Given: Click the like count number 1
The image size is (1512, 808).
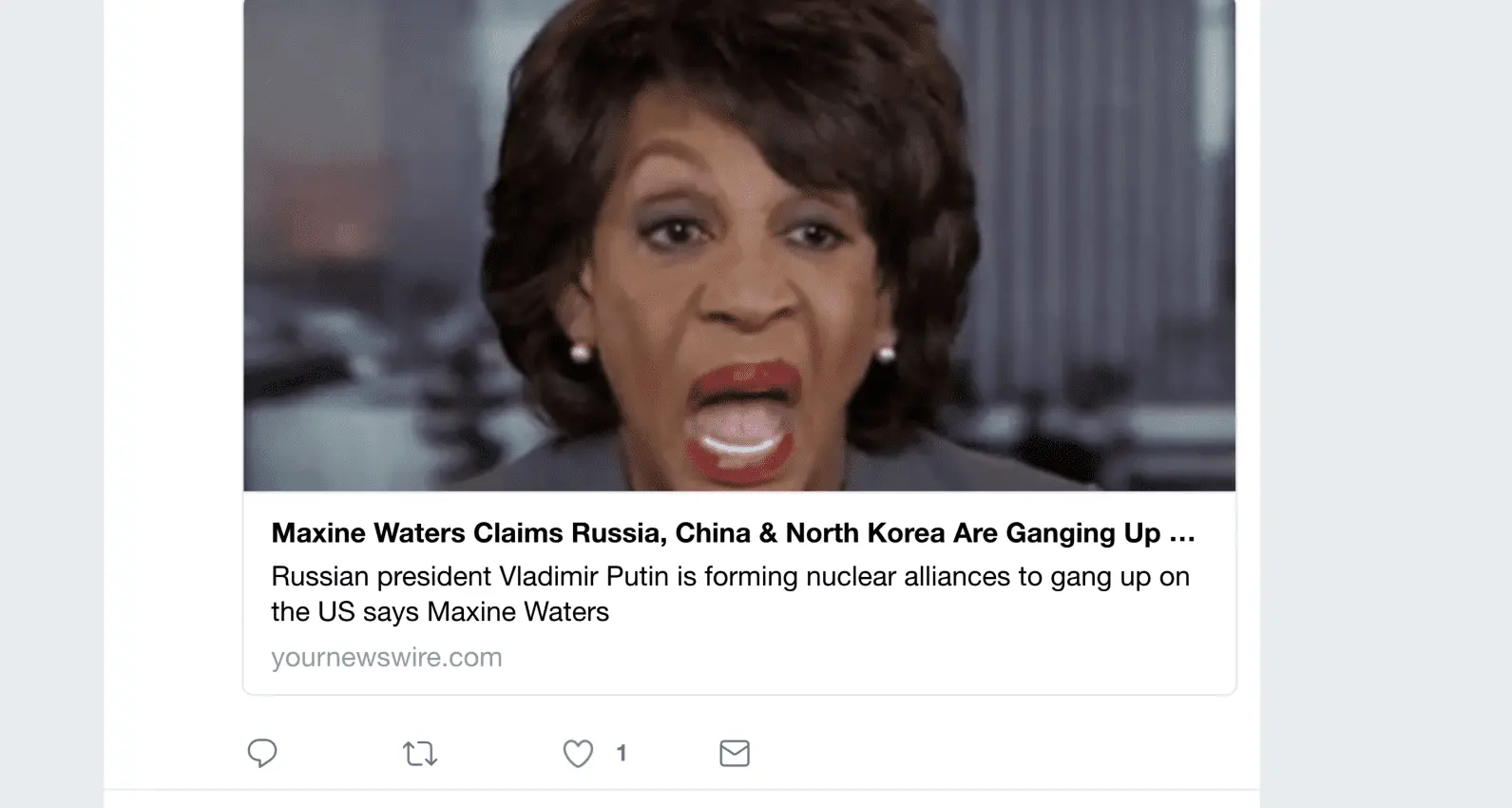Looking at the screenshot, I should [x=622, y=753].
